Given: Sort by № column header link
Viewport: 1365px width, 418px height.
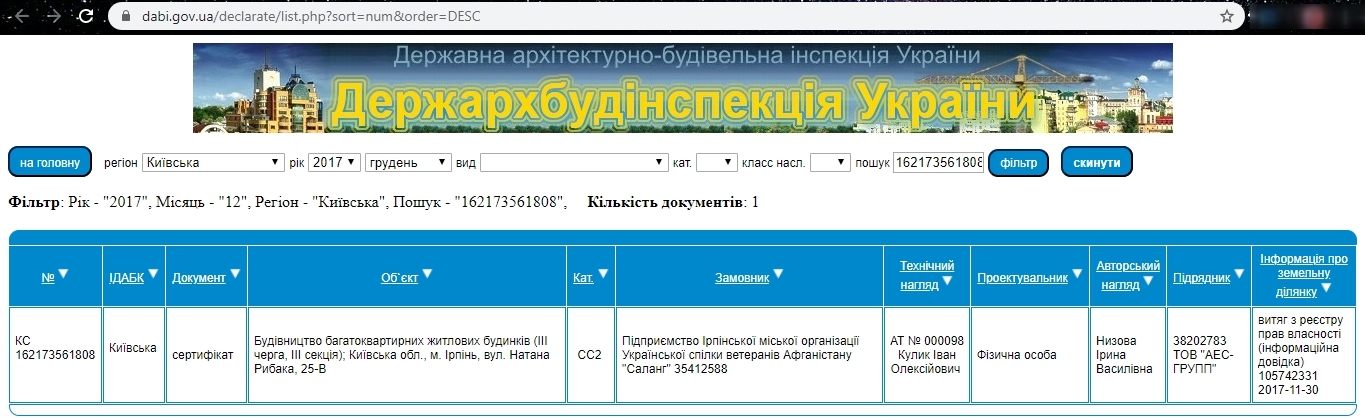Looking at the screenshot, I should (47, 278).
